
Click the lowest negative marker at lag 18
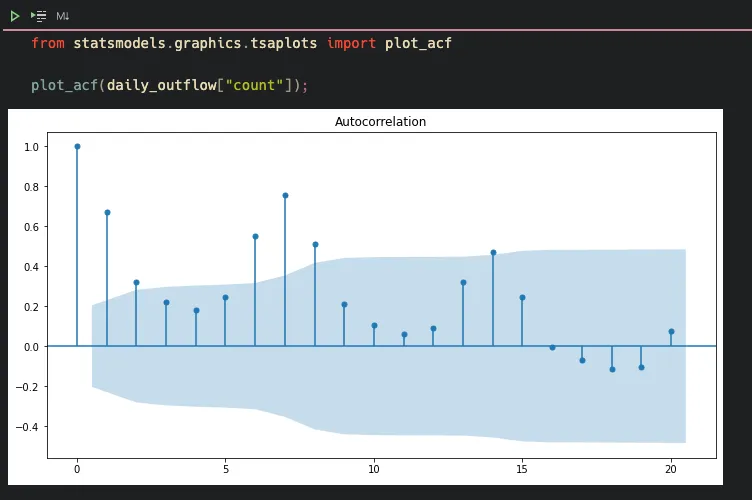point(612,370)
